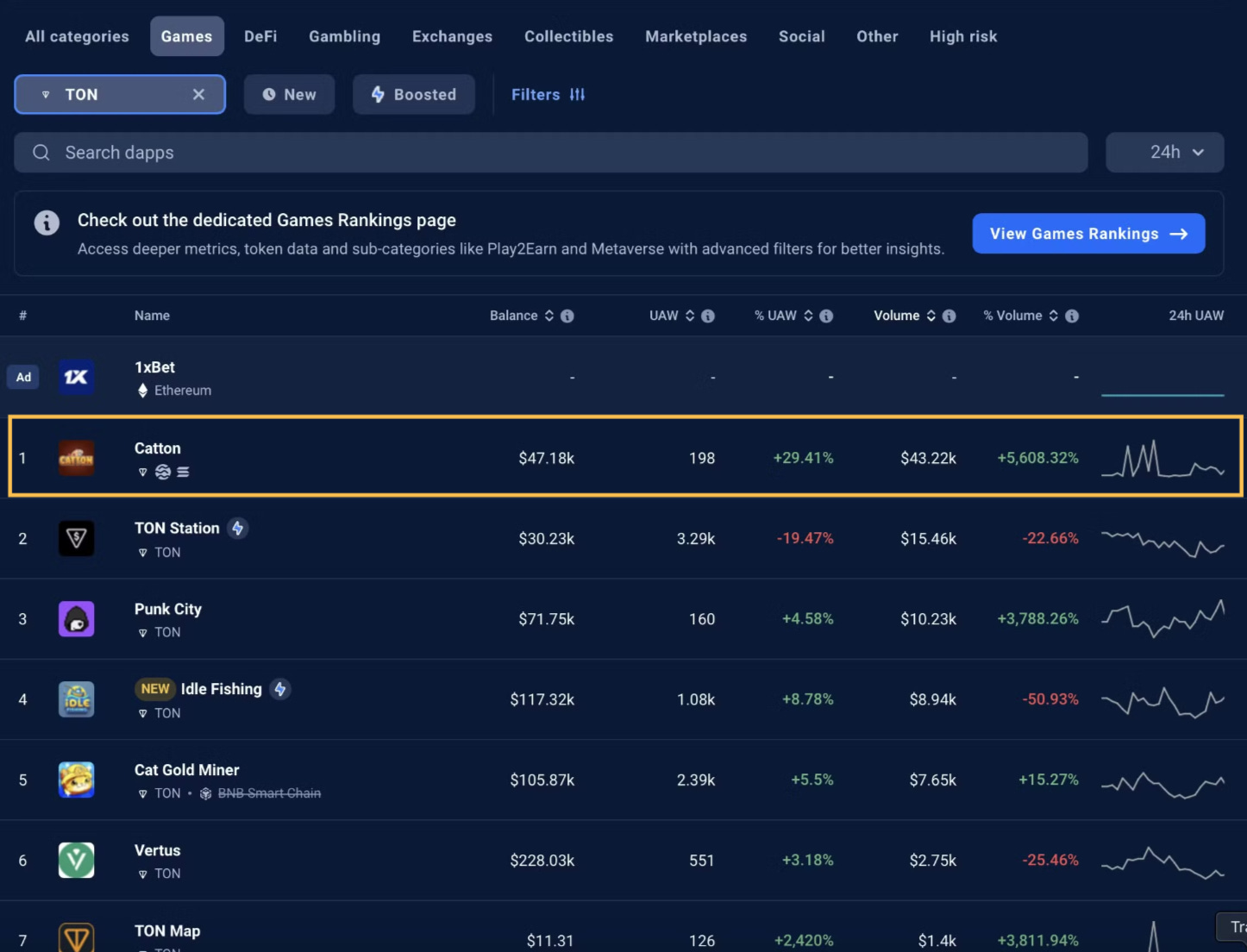Click the Punk City 24h UAW sparkline chart
Image resolution: width=1247 pixels, height=952 pixels.
[x=1162, y=618]
